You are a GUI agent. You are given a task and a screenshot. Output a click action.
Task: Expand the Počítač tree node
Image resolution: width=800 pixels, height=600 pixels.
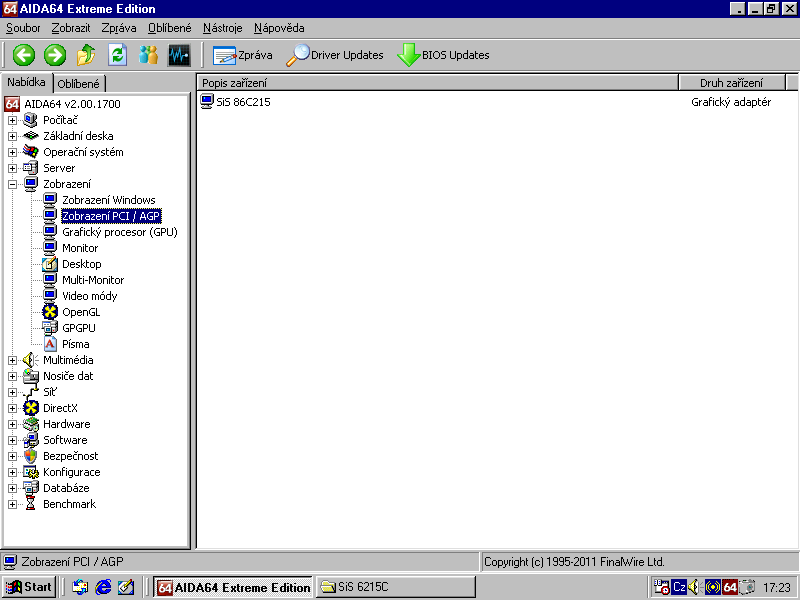pyautogui.click(x=13, y=120)
